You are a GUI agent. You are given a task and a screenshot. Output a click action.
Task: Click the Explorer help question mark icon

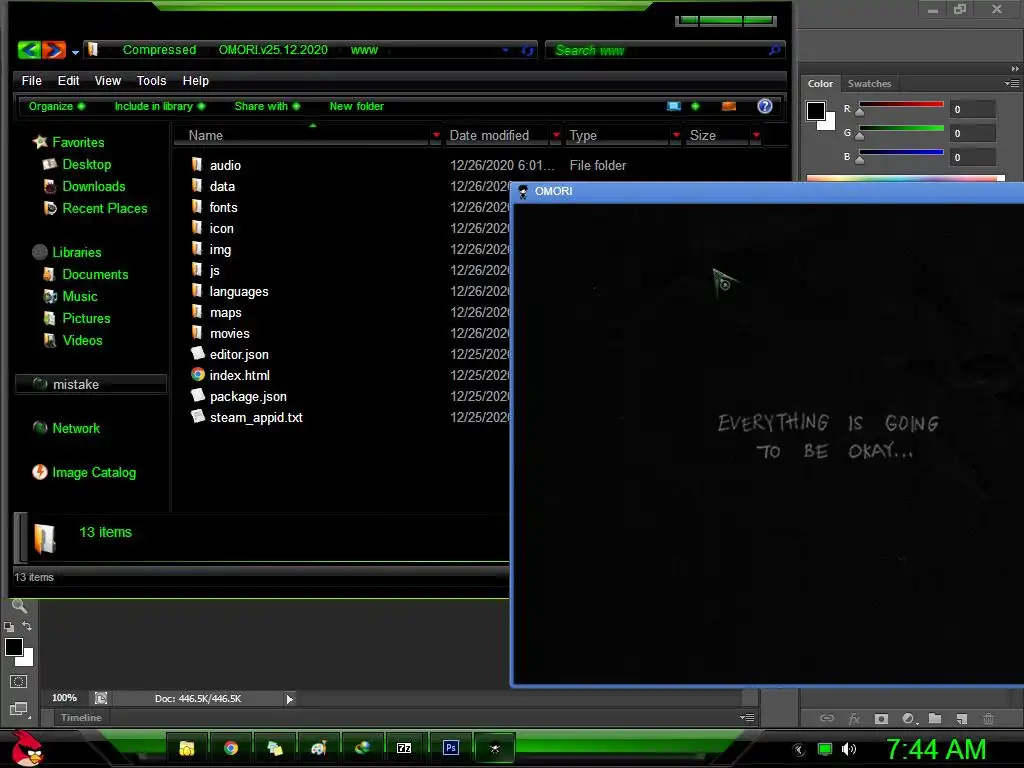(x=765, y=106)
